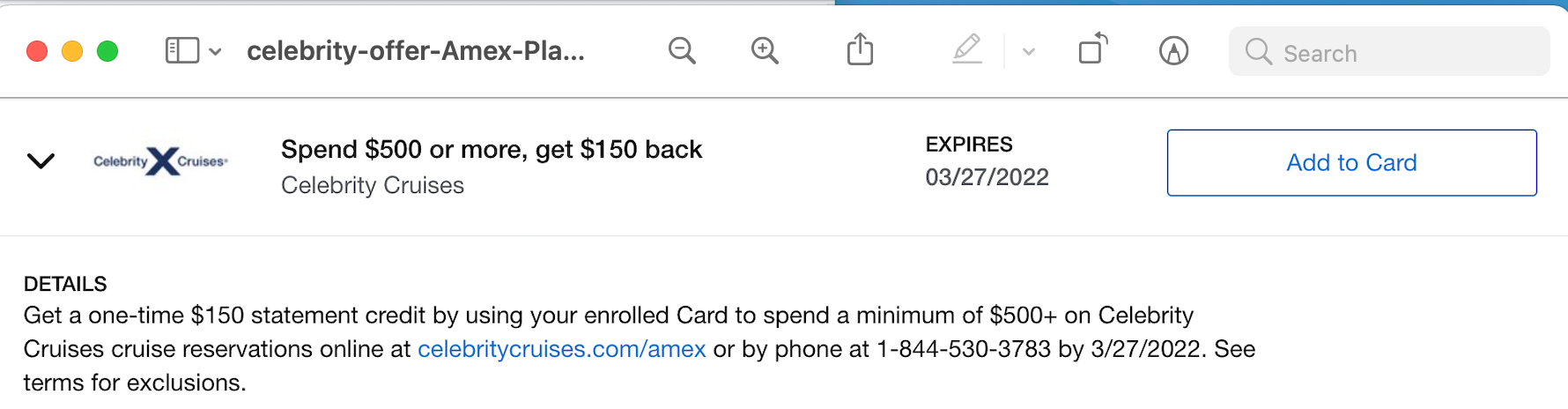Zoom in using the plus magnifier
The image size is (1568, 409).
tap(765, 50)
